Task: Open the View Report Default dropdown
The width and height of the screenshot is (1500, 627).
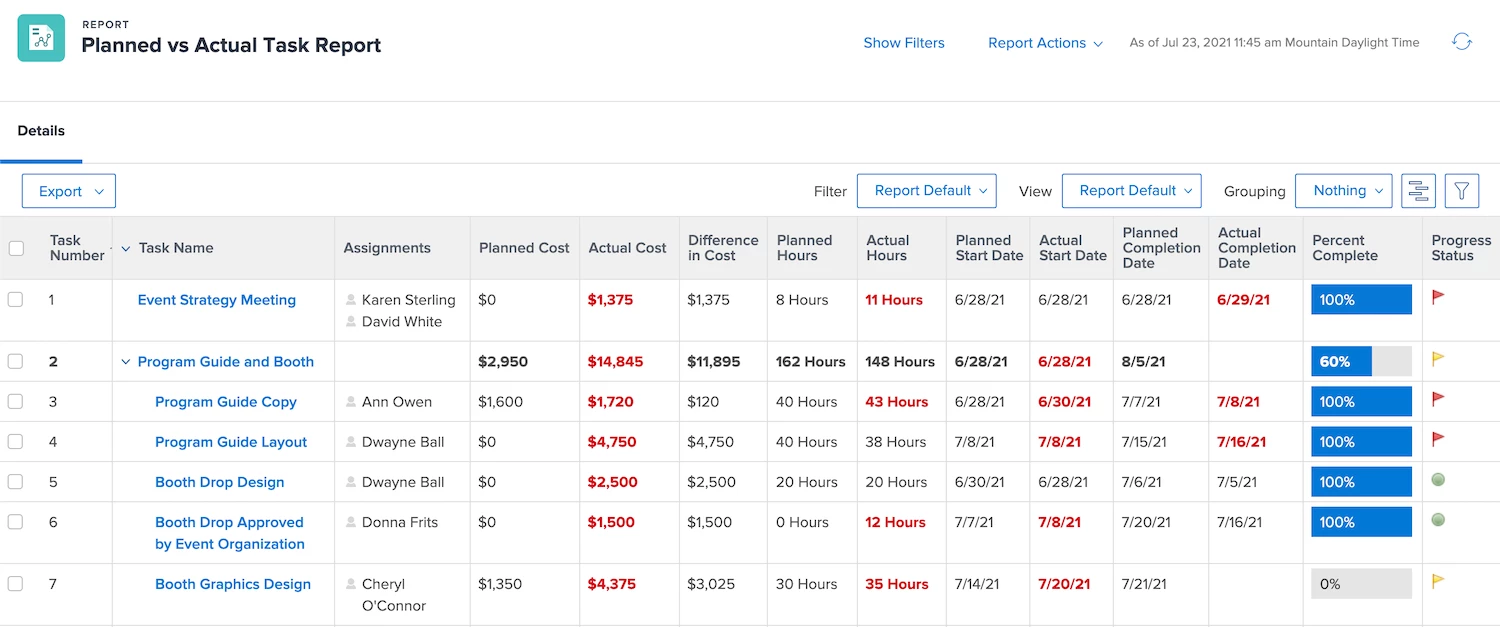Action: (1131, 190)
